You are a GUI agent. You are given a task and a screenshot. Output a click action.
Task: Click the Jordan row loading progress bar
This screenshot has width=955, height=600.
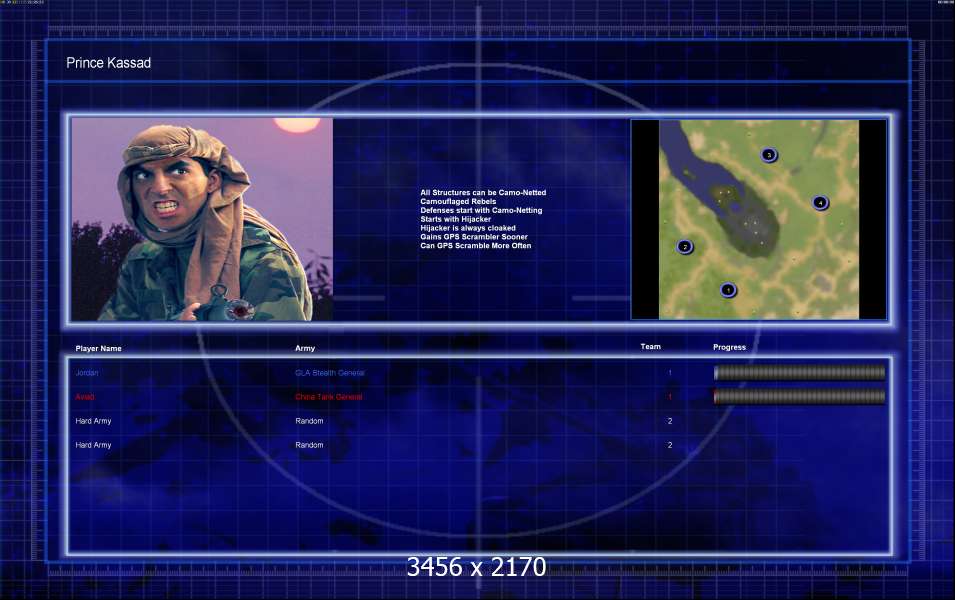point(799,372)
